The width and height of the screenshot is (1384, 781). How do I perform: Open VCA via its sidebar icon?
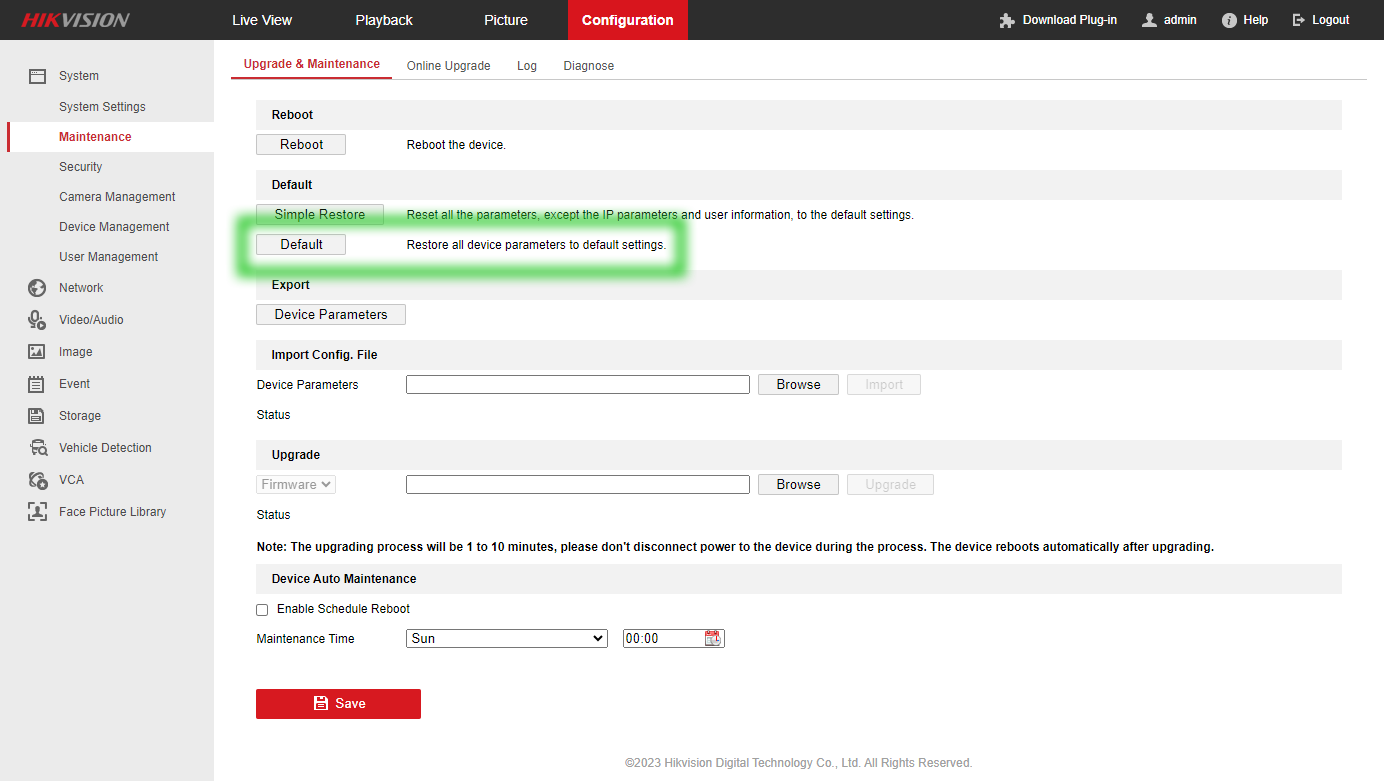(x=37, y=480)
